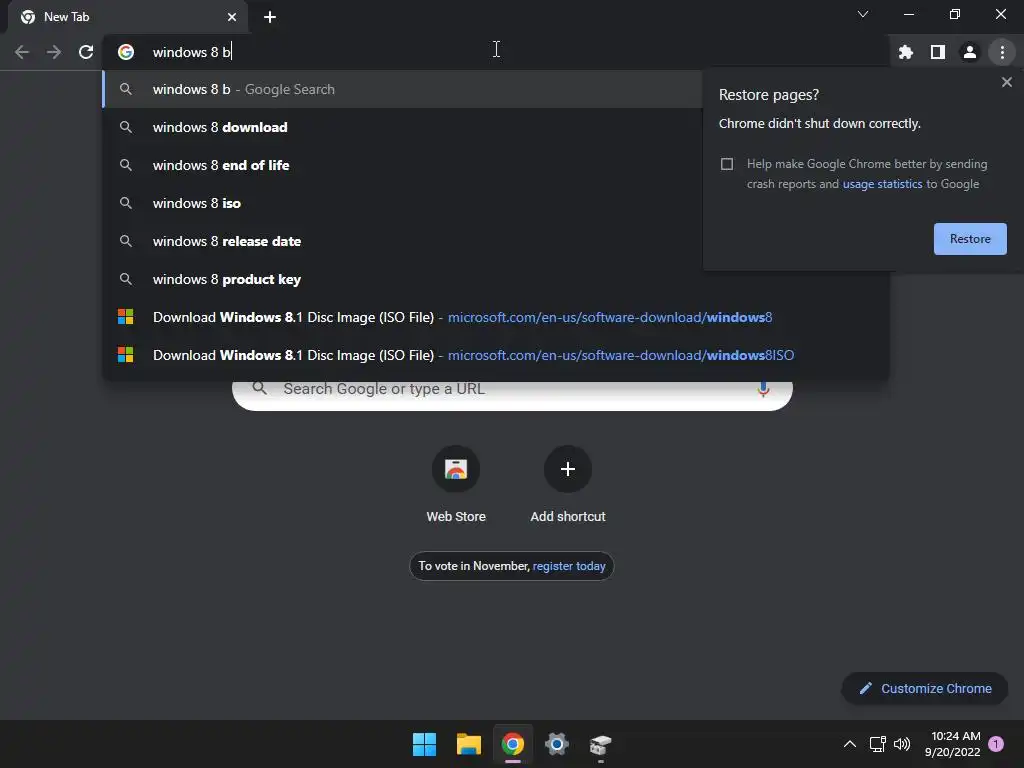Click the search icon beside windows 8 iso
Viewport: 1024px width, 768px height.
point(126,203)
